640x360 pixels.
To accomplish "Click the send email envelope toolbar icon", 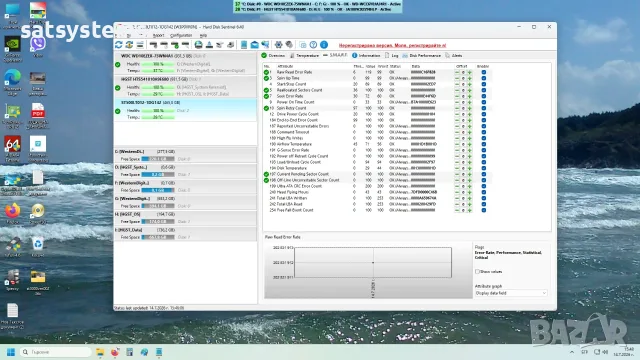I will point(254,45).
